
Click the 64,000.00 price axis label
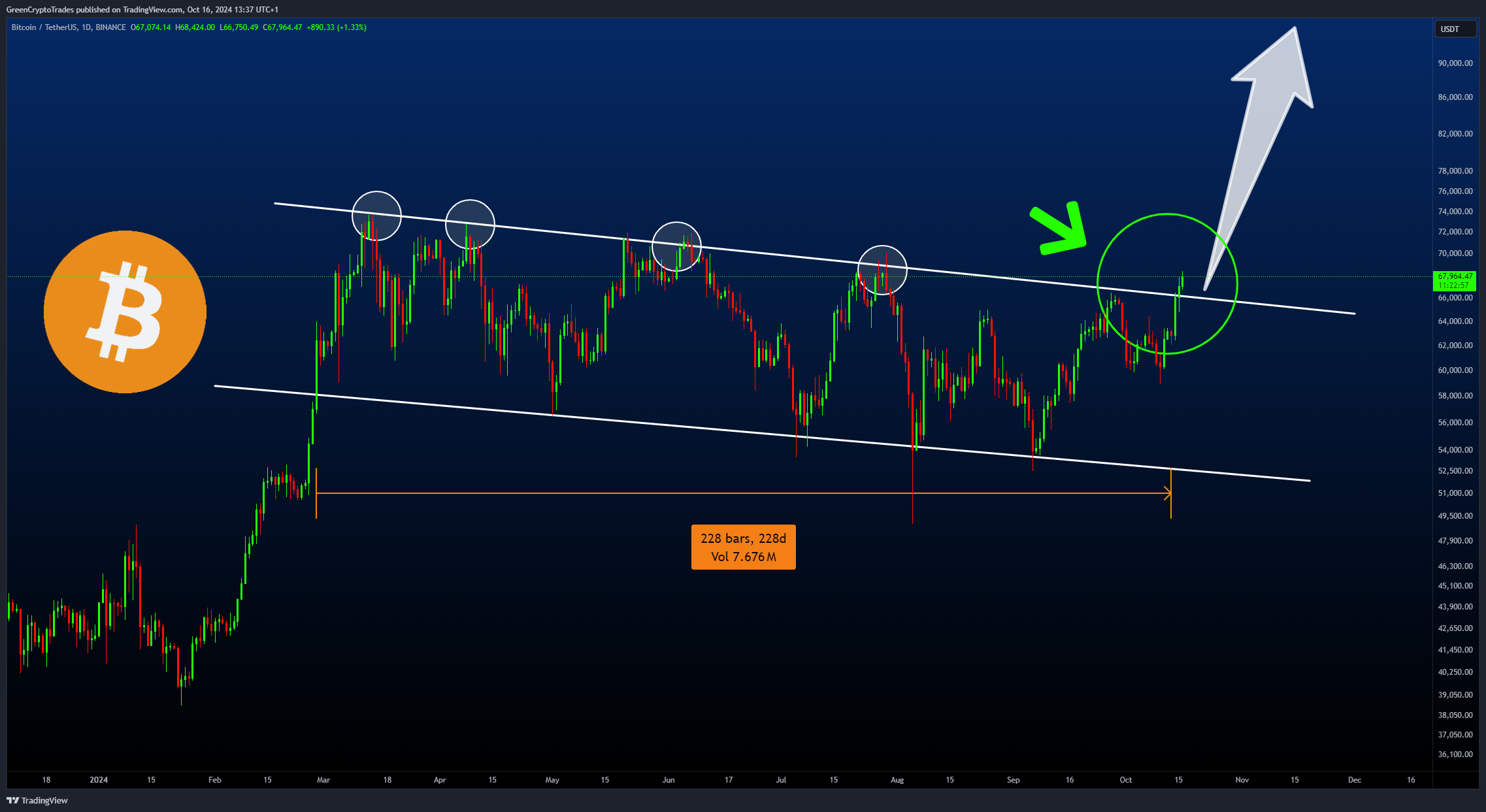[1455, 321]
